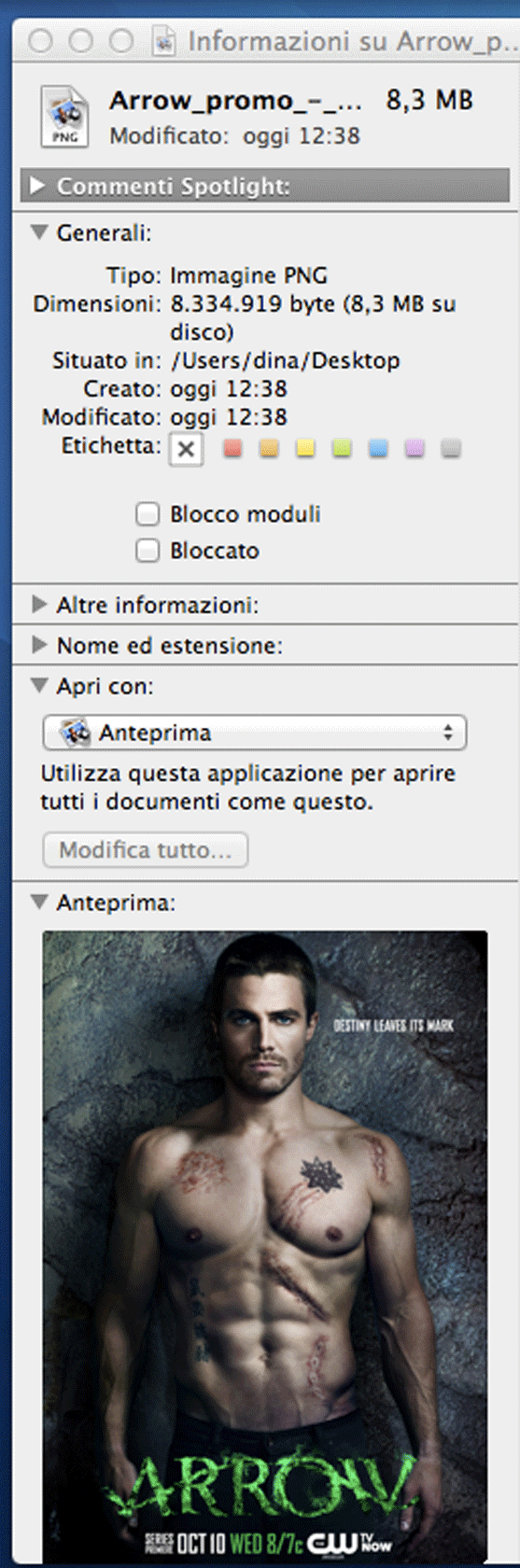Enable the Blocco moduli checkbox
Viewport: 520px width, 1568px height.
tap(148, 514)
